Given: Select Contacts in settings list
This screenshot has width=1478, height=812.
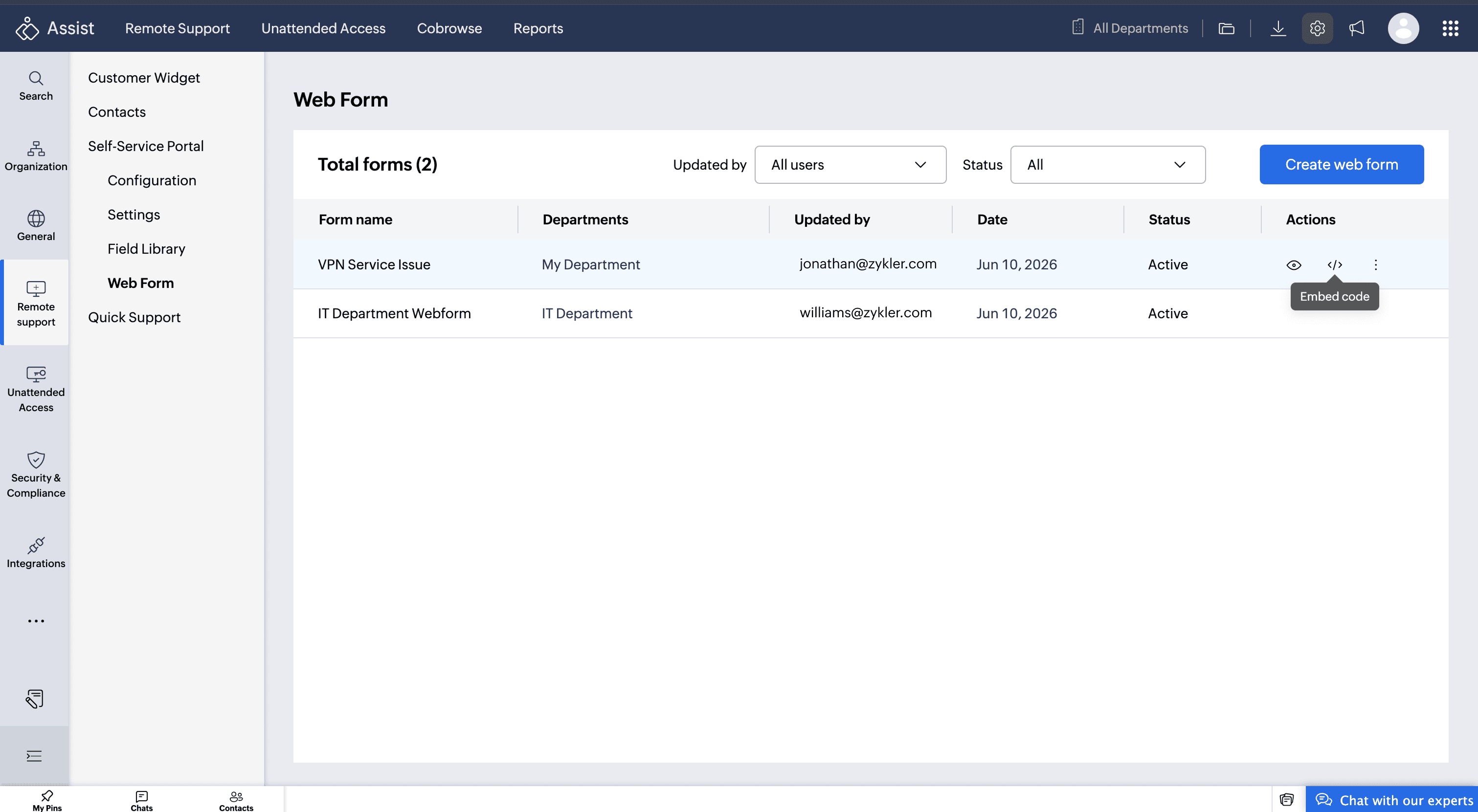Looking at the screenshot, I should [x=117, y=112].
